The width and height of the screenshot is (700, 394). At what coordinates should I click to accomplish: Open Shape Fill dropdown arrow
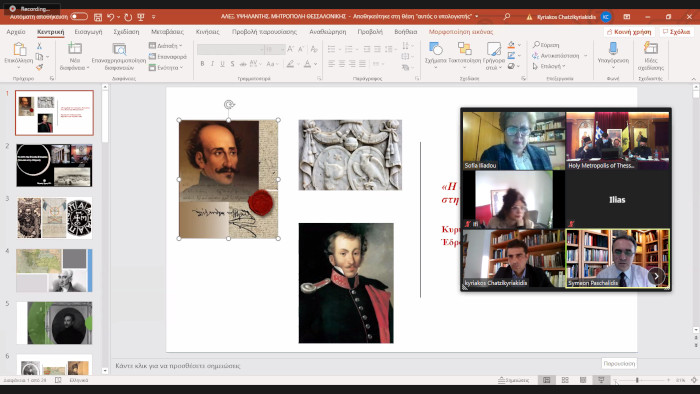(519, 45)
